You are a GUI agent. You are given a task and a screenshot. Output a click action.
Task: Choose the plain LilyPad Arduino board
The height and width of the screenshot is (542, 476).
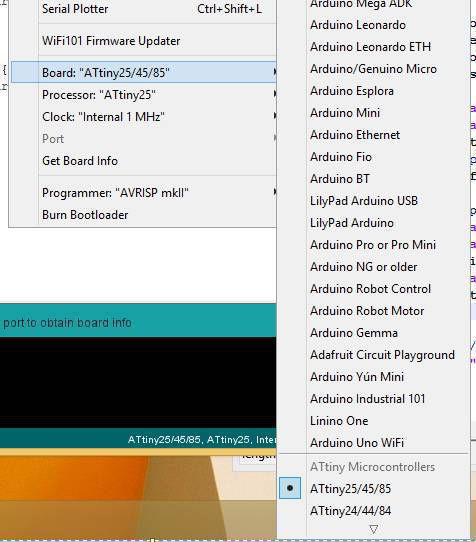click(x=373, y=223)
